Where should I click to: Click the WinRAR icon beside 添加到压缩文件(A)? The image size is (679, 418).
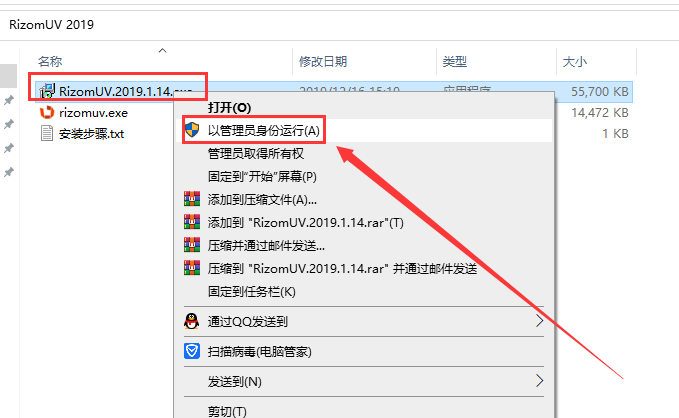[192, 199]
